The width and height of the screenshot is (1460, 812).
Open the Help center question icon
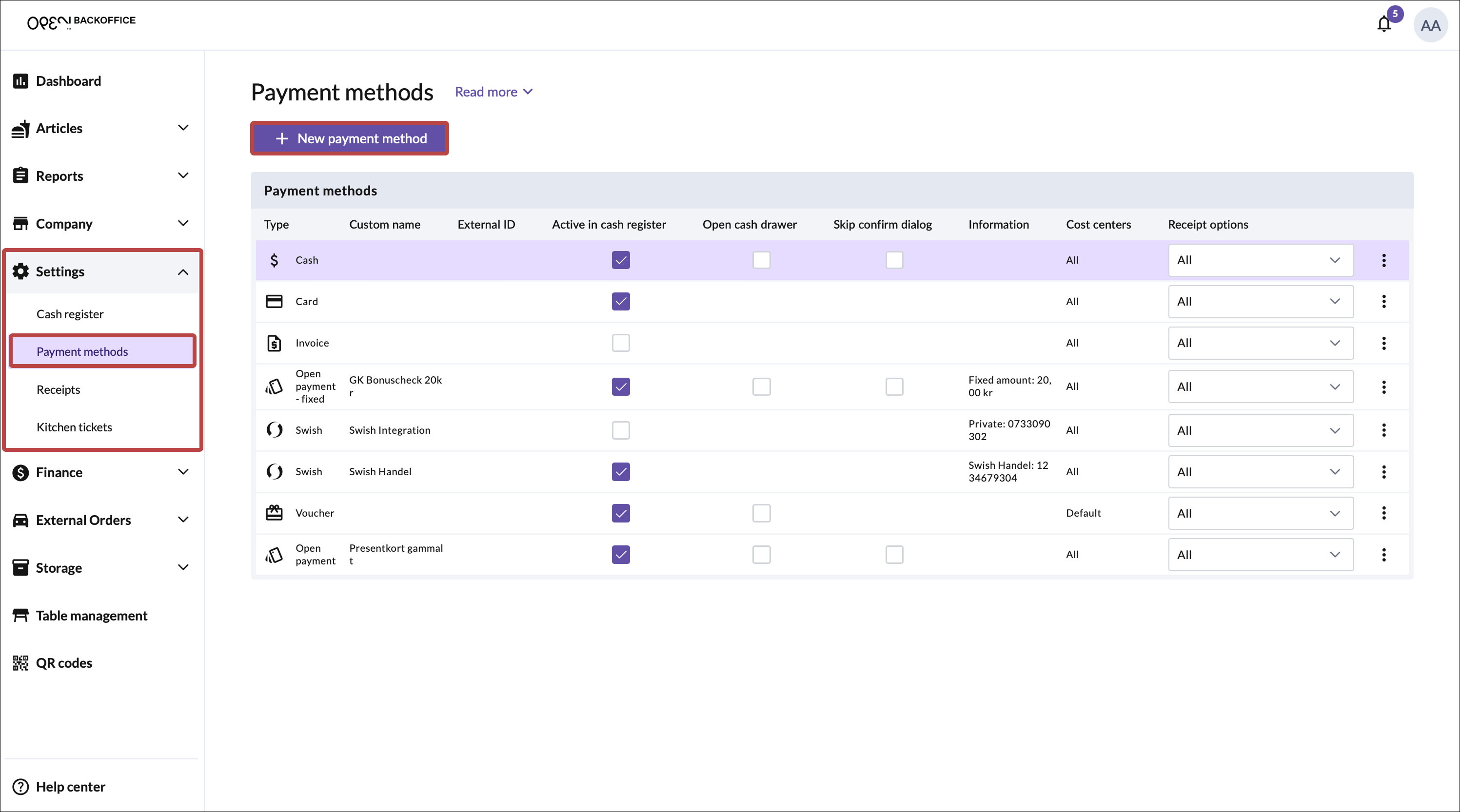pos(20,787)
